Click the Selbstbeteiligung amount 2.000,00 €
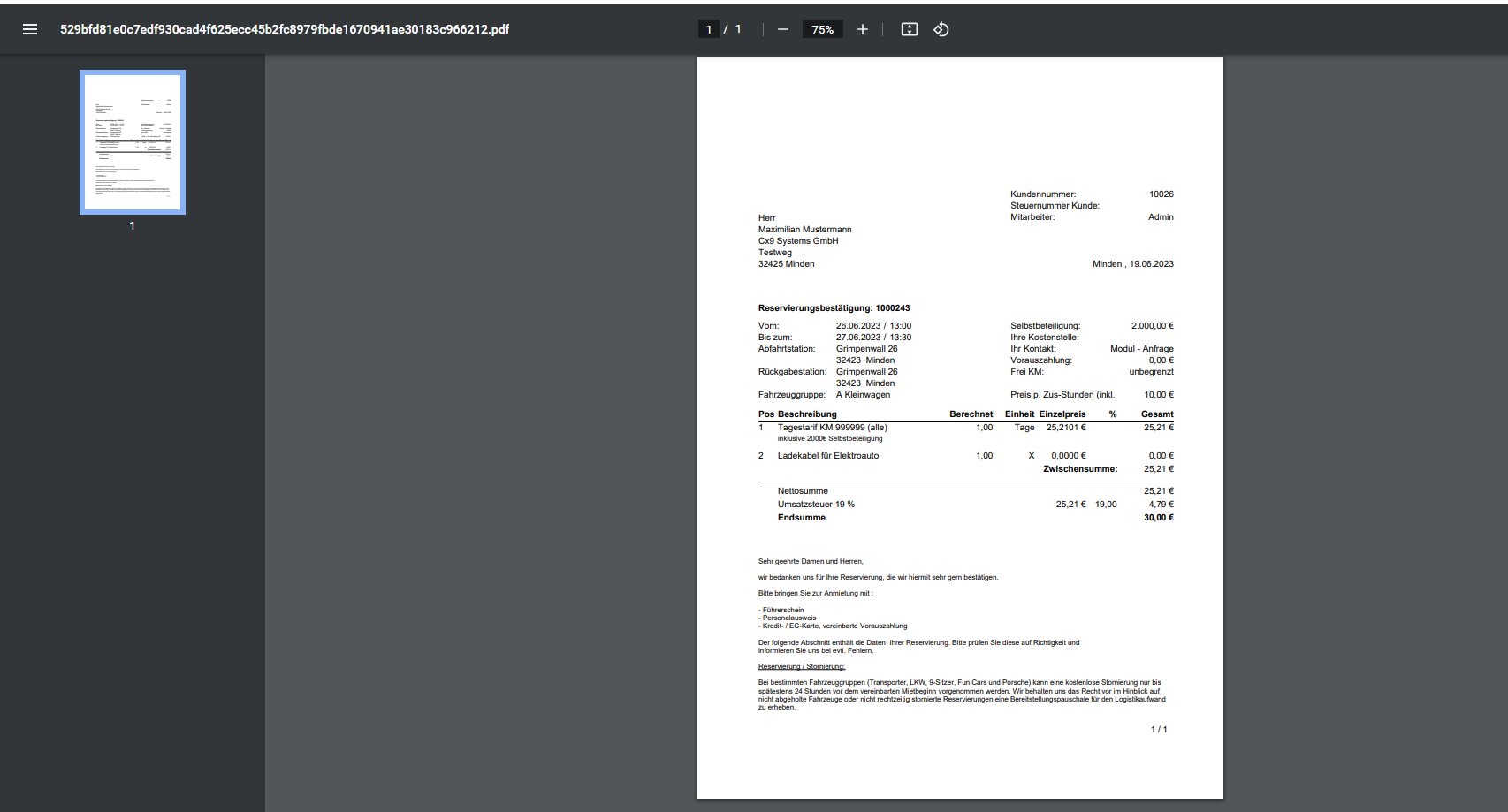 [x=1152, y=326]
